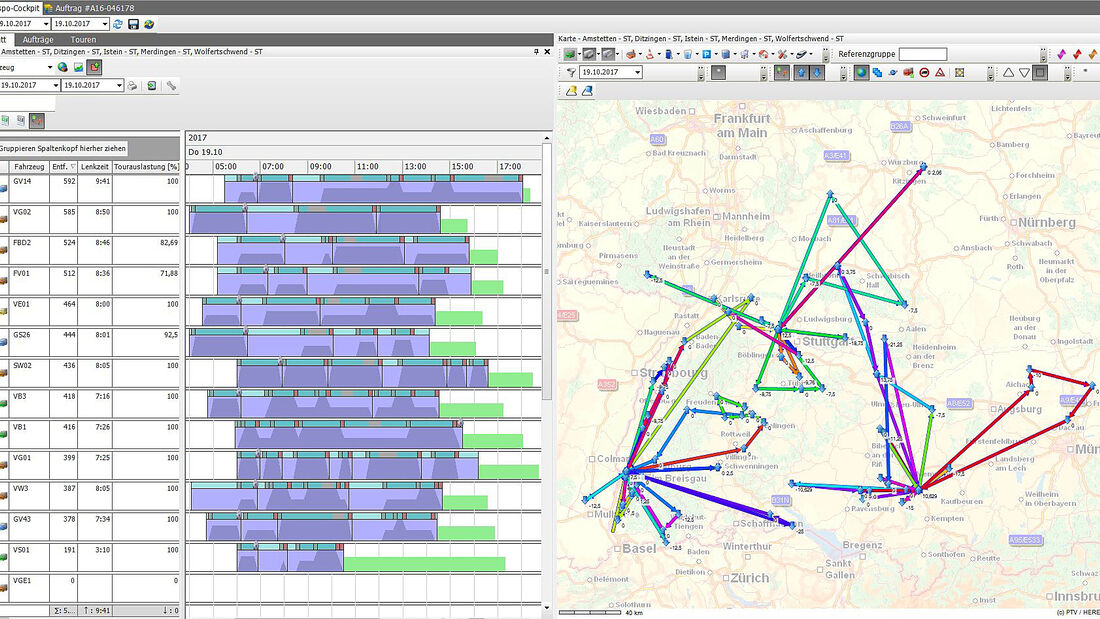Click the Fahrzeug column header
The image size is (1100, 619).
[x=29, y=167]
